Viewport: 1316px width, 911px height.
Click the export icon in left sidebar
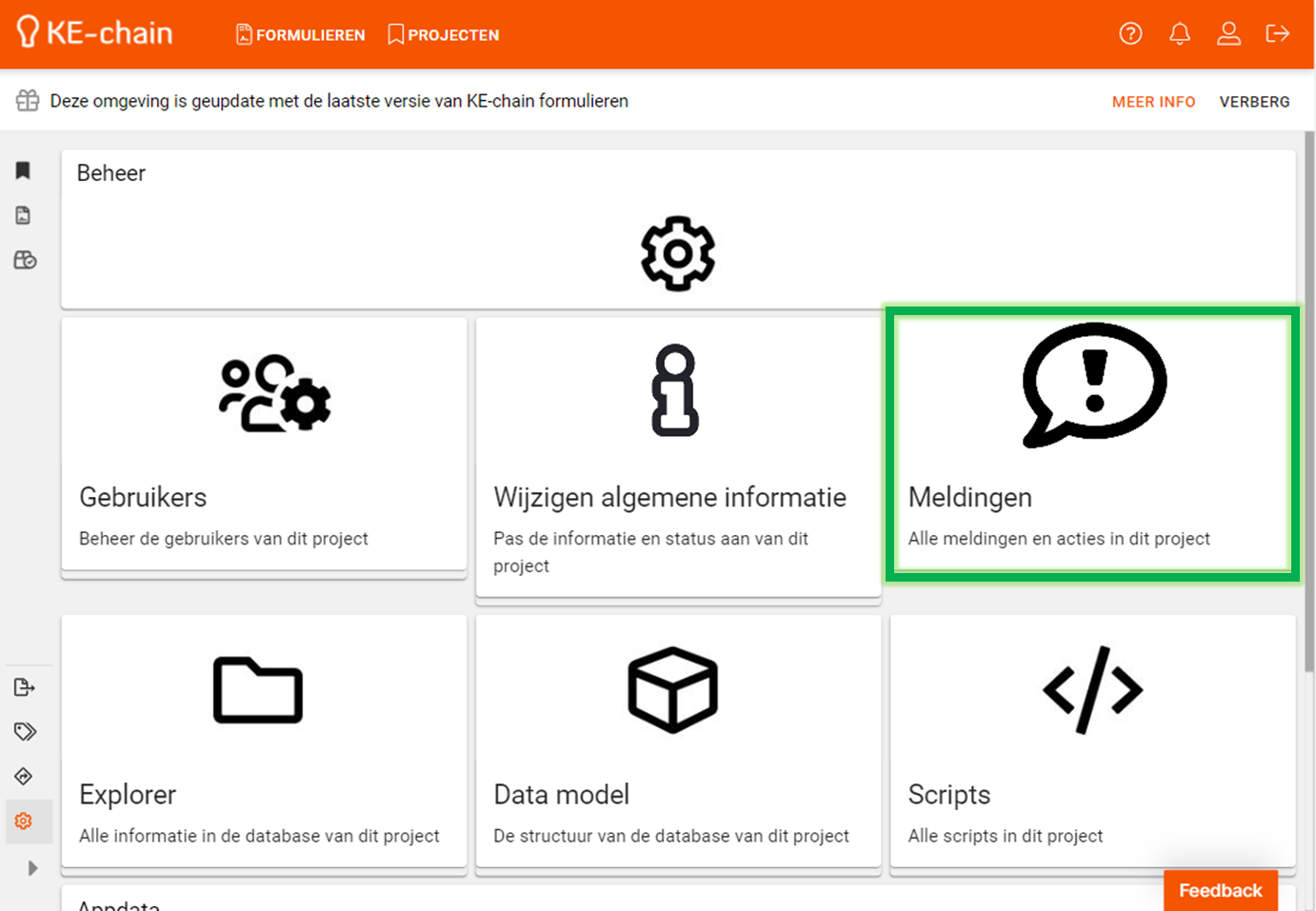(x=25, y=687)
